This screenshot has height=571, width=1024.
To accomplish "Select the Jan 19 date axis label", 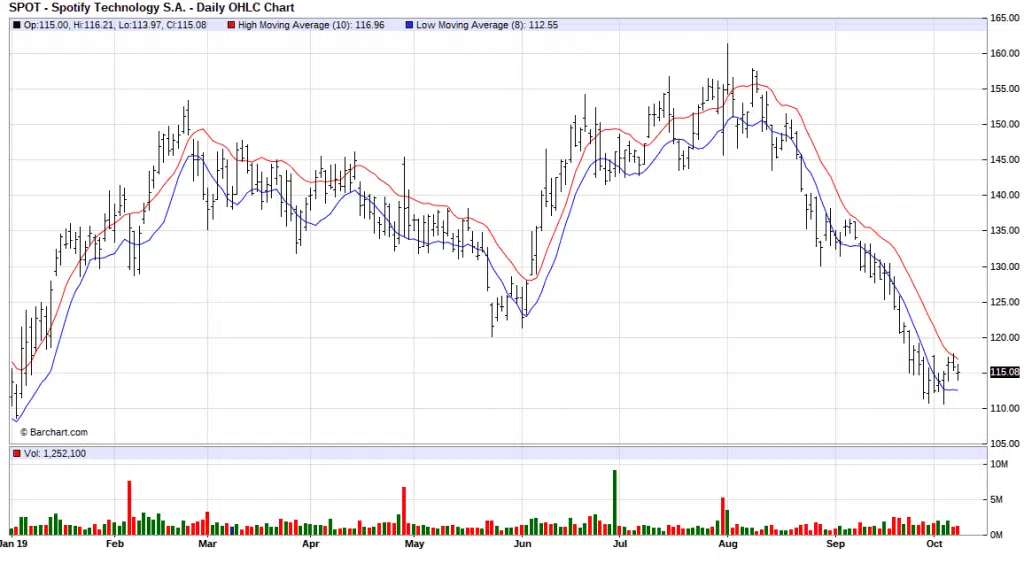I will (x=15, y=545).
